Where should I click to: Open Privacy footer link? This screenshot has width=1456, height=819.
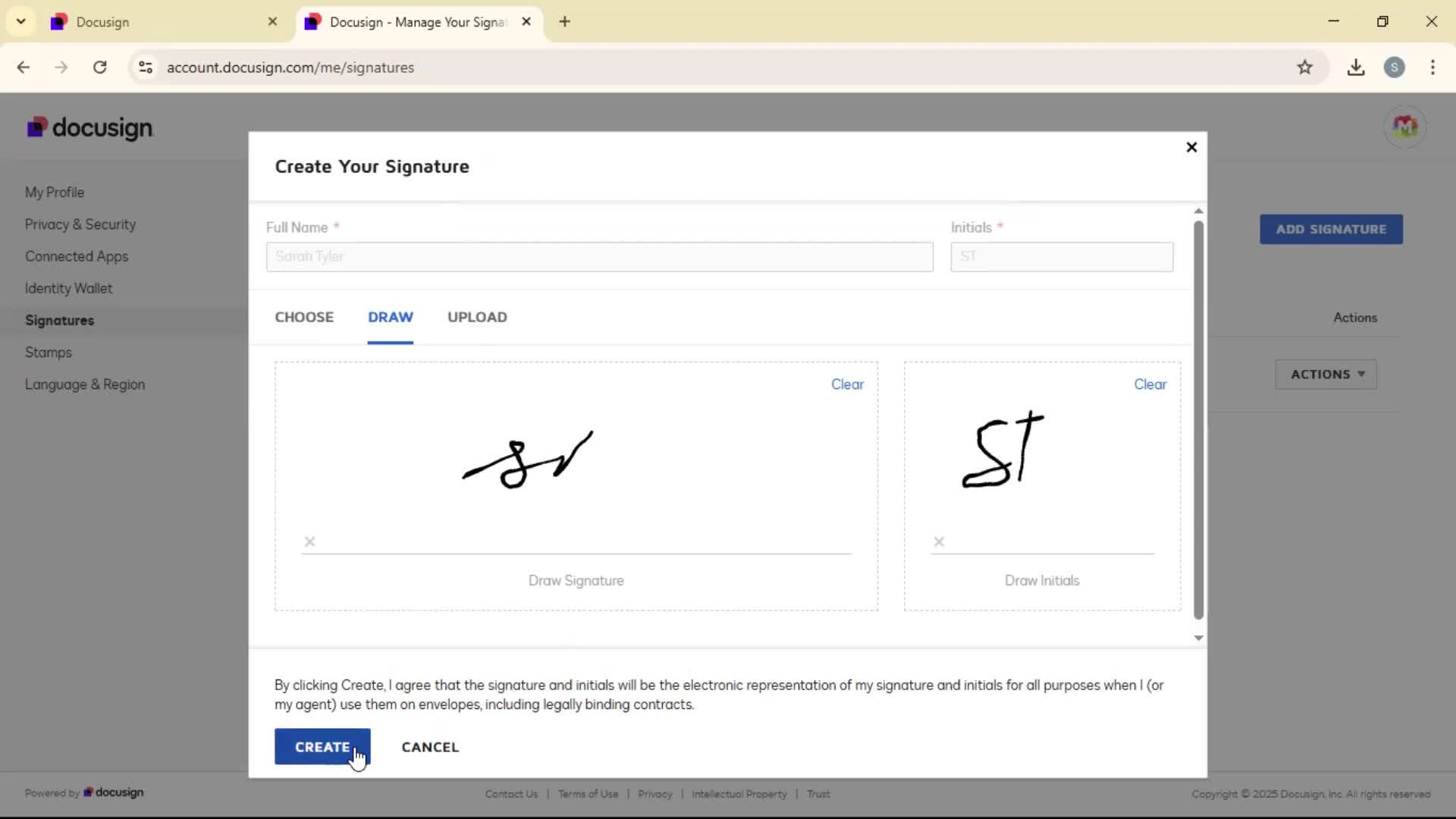(x=655, y=794)
